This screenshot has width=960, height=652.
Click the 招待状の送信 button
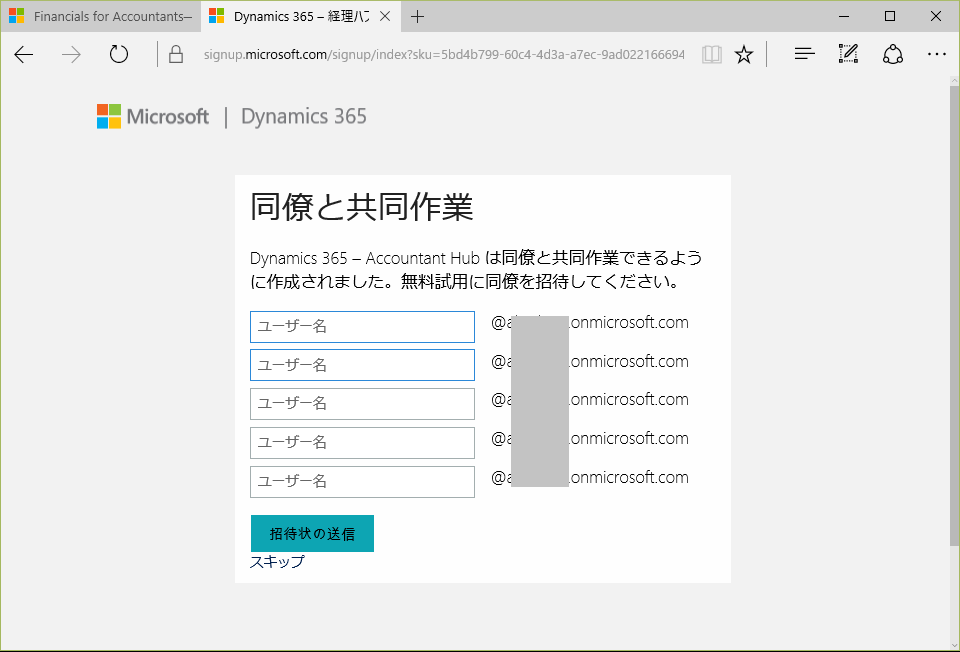pyautogui.click(x=312, y=533)
